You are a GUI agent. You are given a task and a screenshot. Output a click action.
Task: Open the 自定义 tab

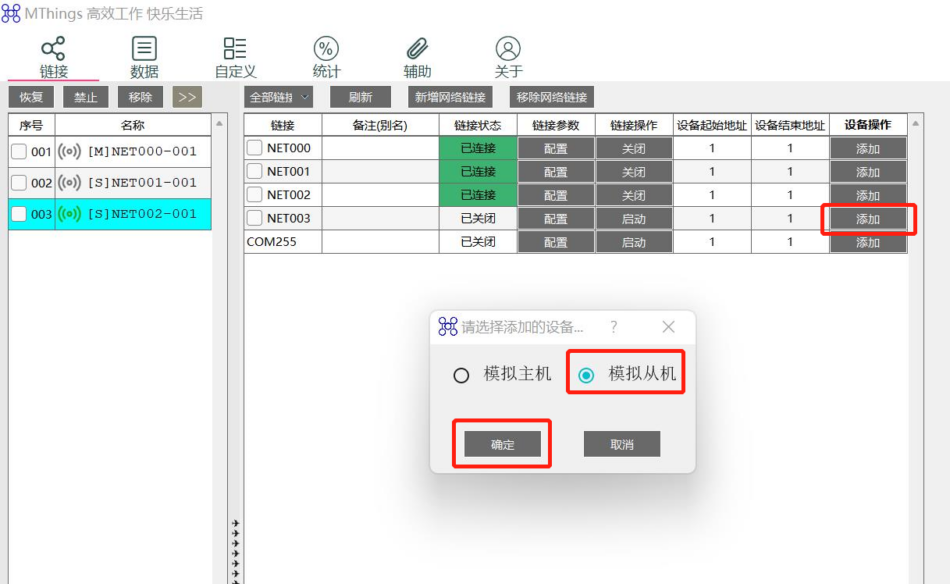pyautogui.click(x=236, y=58)
